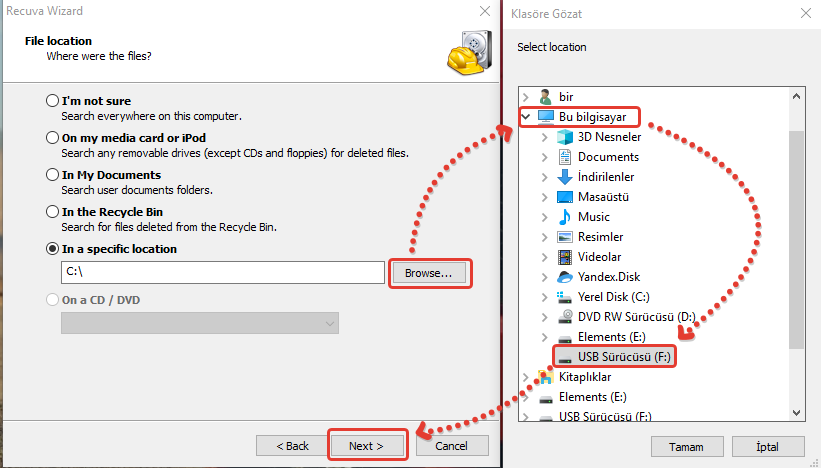Image resolution: width=821 pixels, height=468 pixels.
Task: Click the specific location path field
Action: click(x=222, y=272)
